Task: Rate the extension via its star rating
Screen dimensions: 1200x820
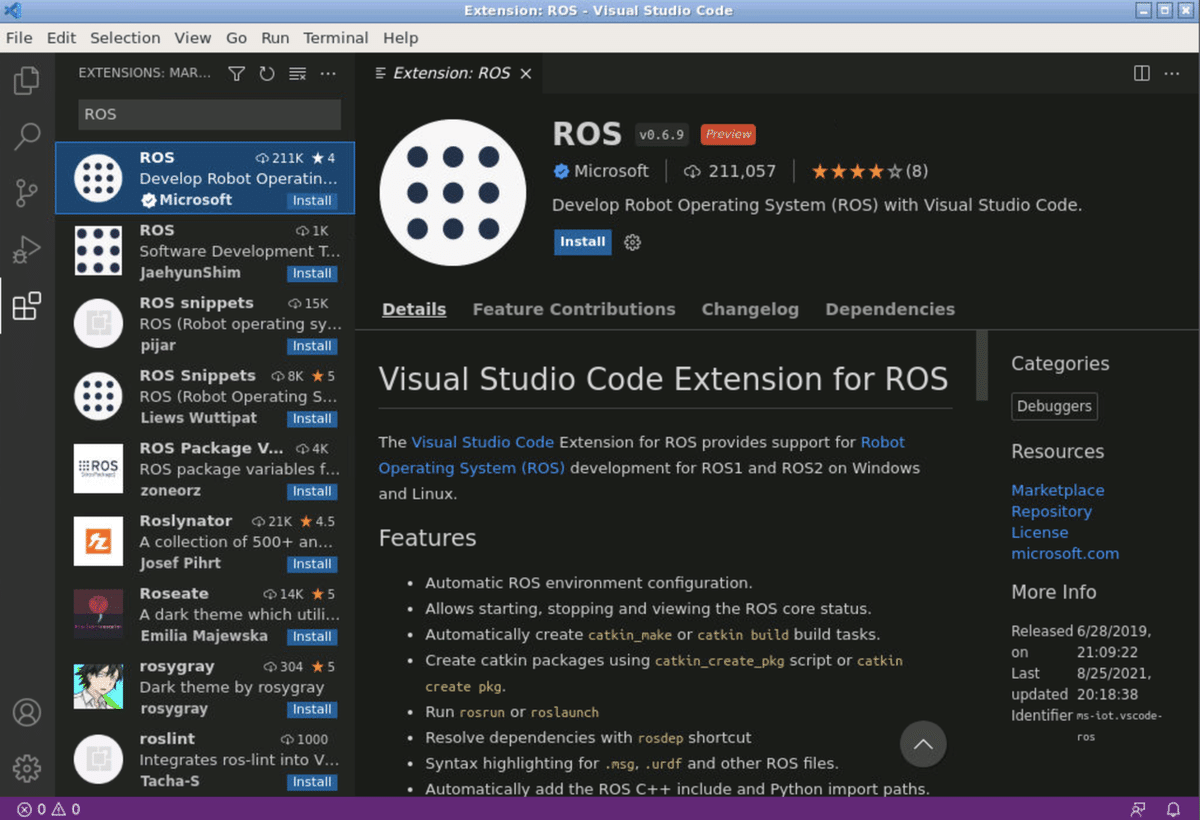Action: (x=869, y=171)
